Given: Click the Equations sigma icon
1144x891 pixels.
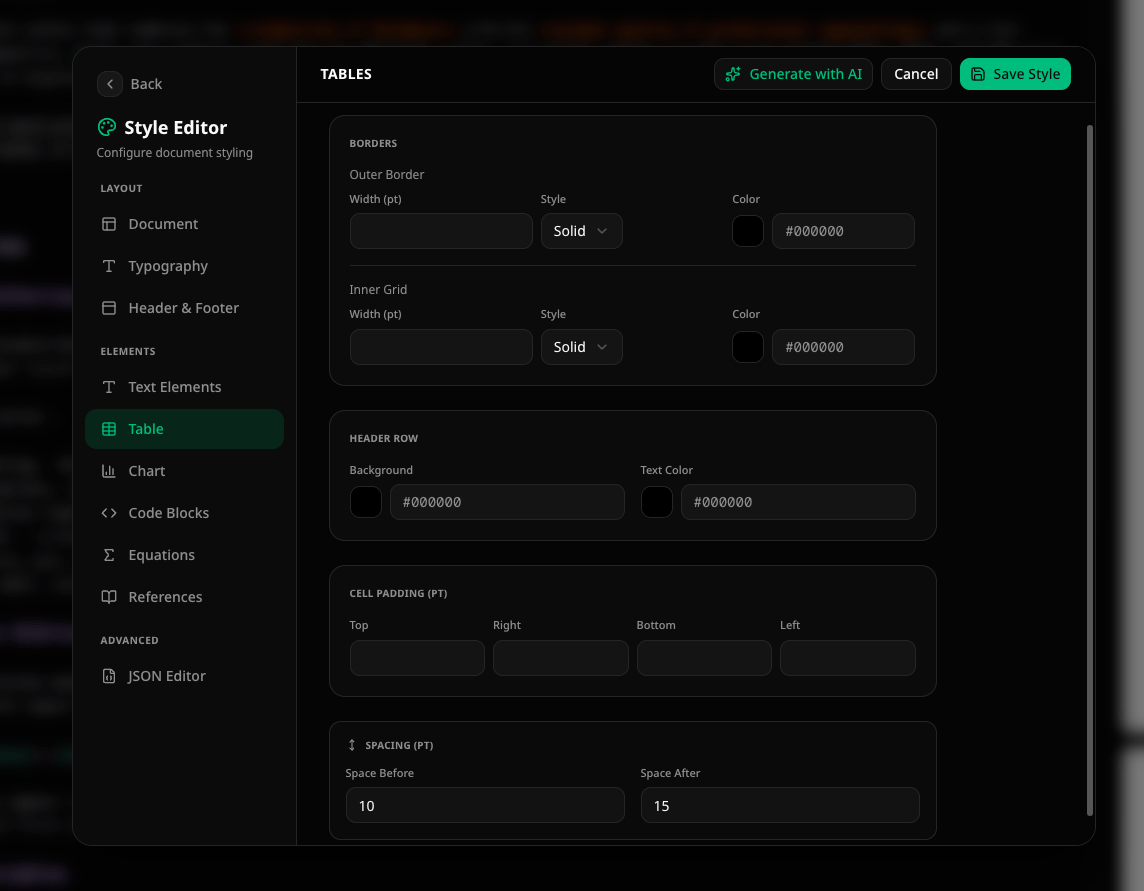Looking at the screenshot, I should (x=109, y=555).
